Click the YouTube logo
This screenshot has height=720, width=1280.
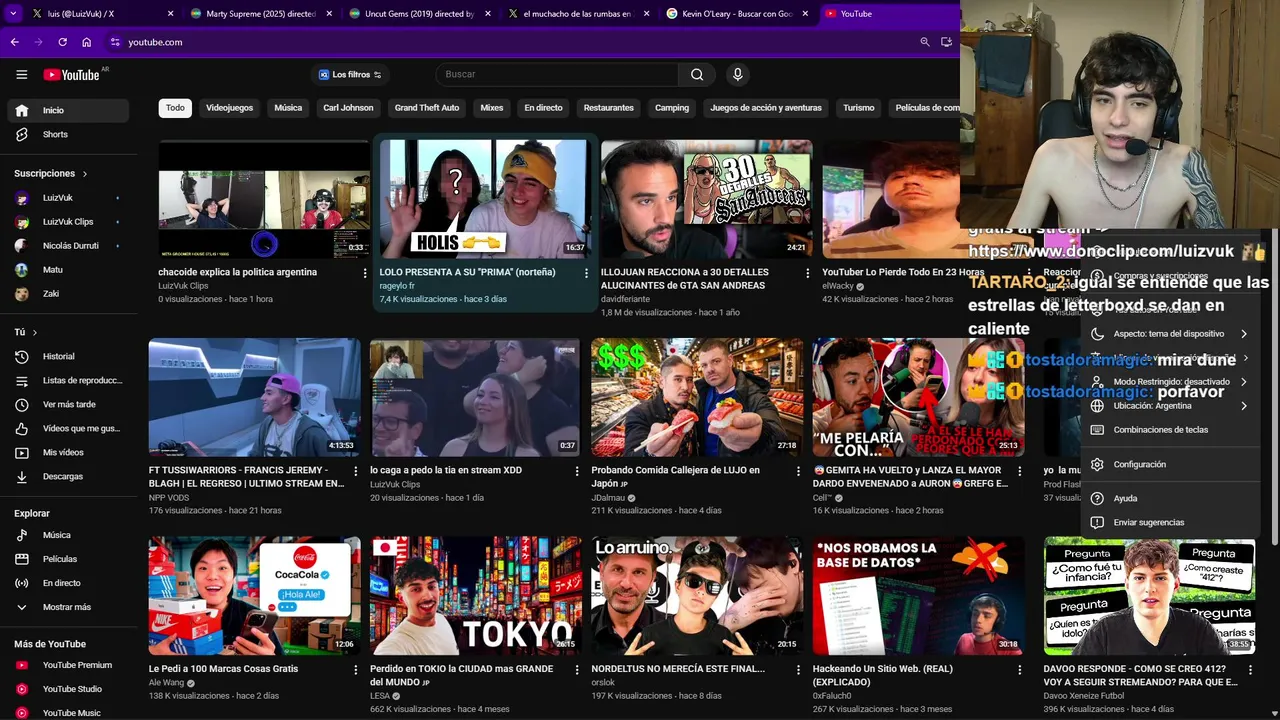(x=72, y=75)
